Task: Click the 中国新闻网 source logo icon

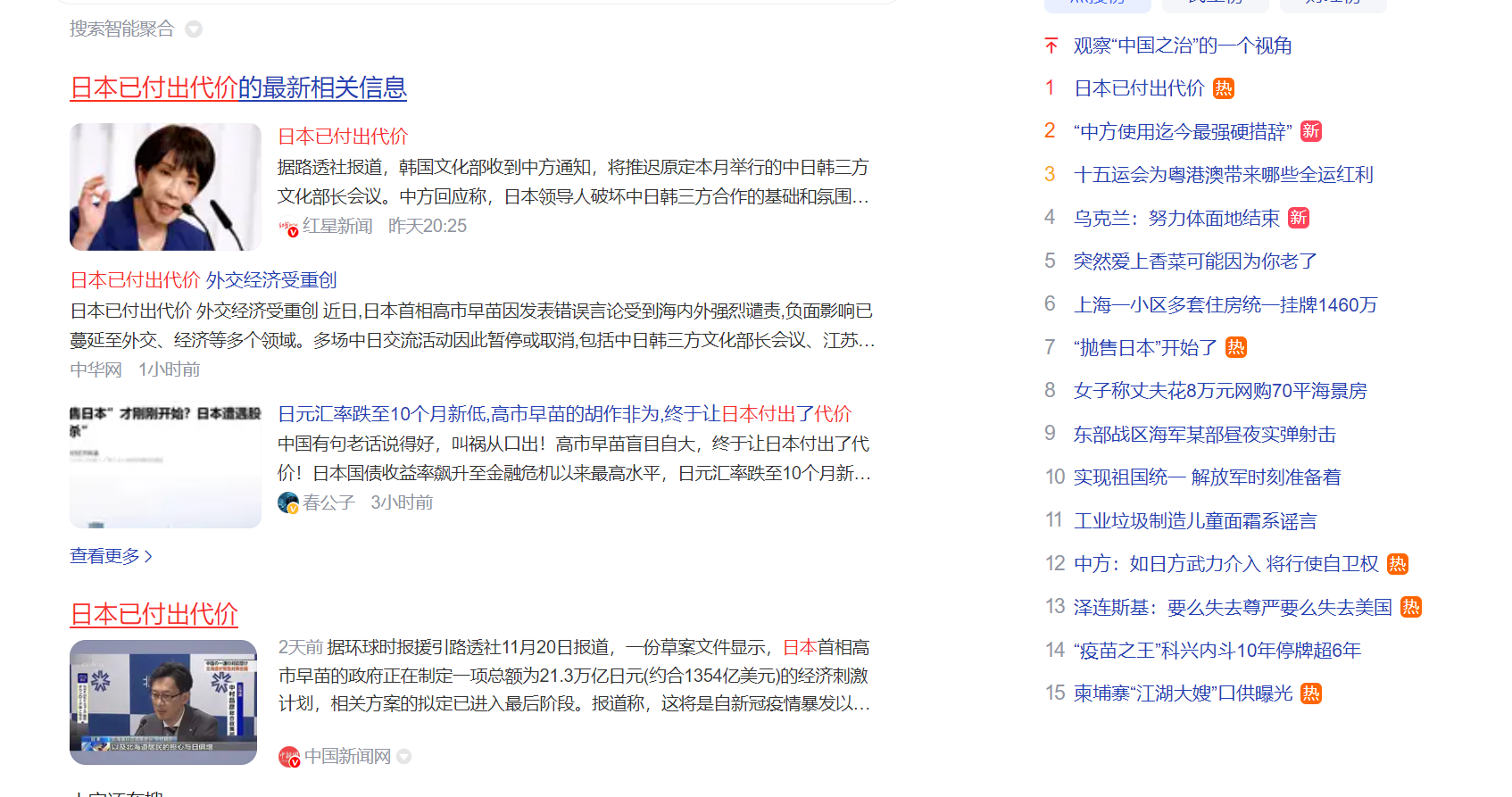Action: coord(288,757)
